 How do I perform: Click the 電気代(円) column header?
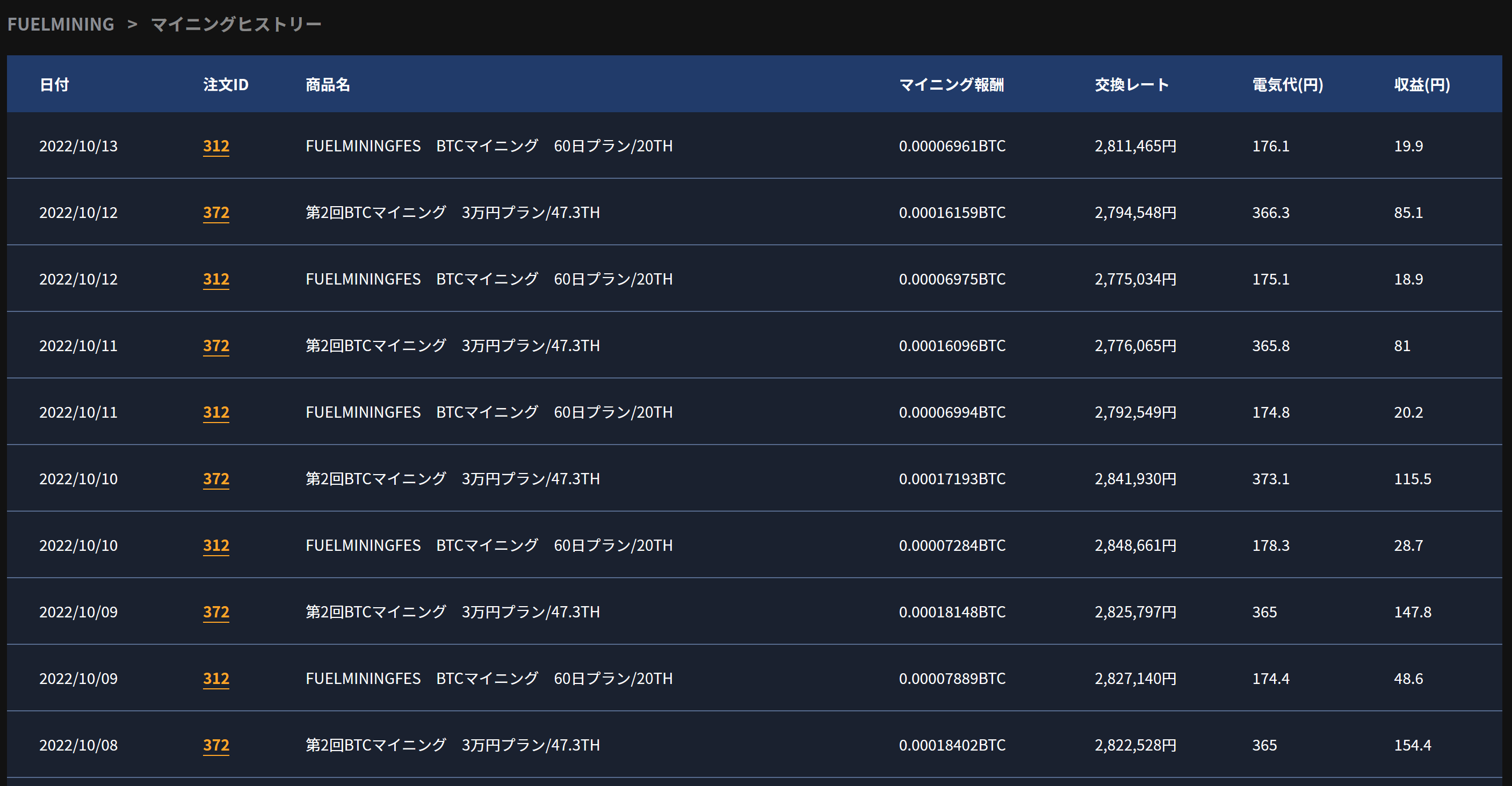(1287, 84)
